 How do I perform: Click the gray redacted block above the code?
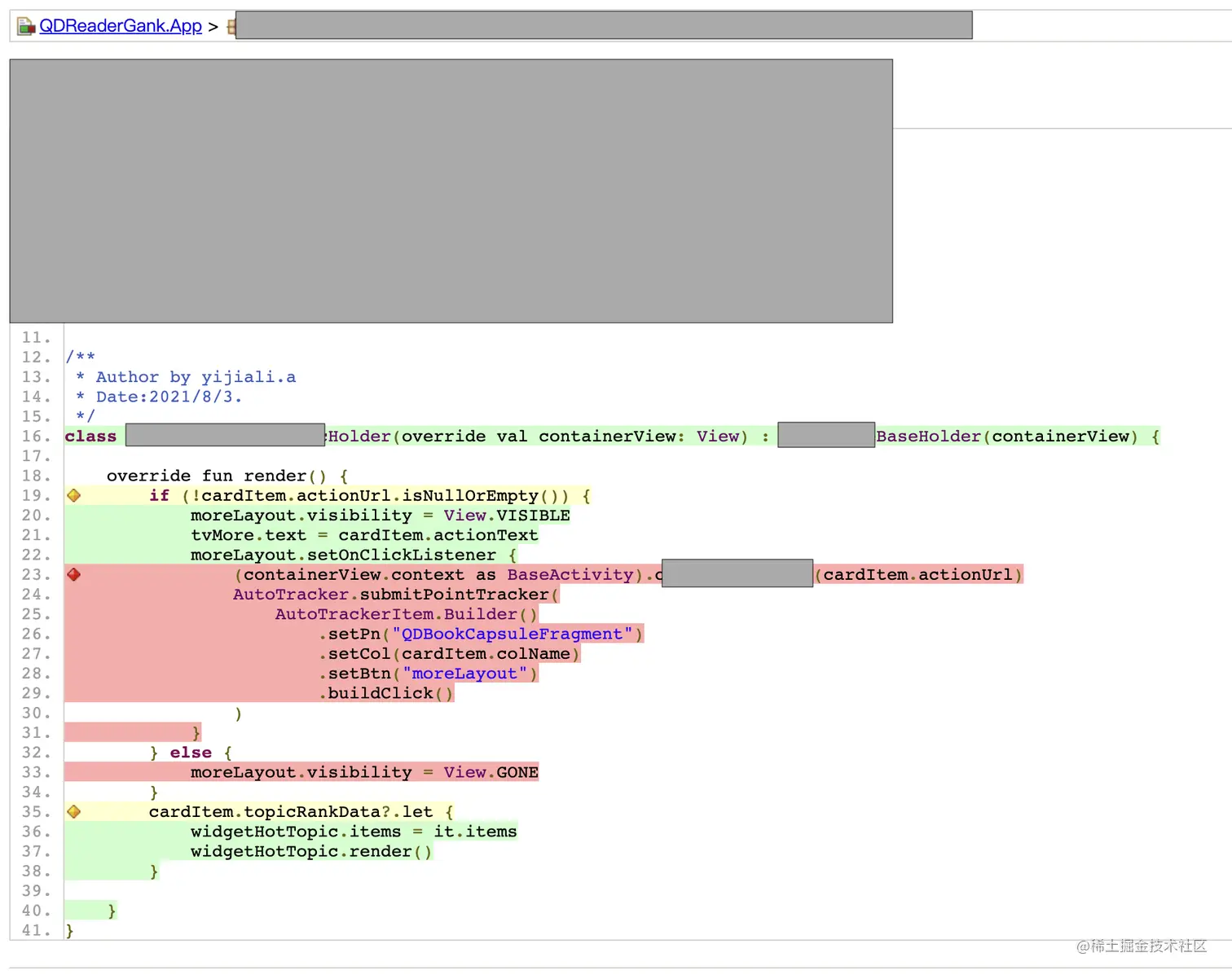[x=451, y=190]
